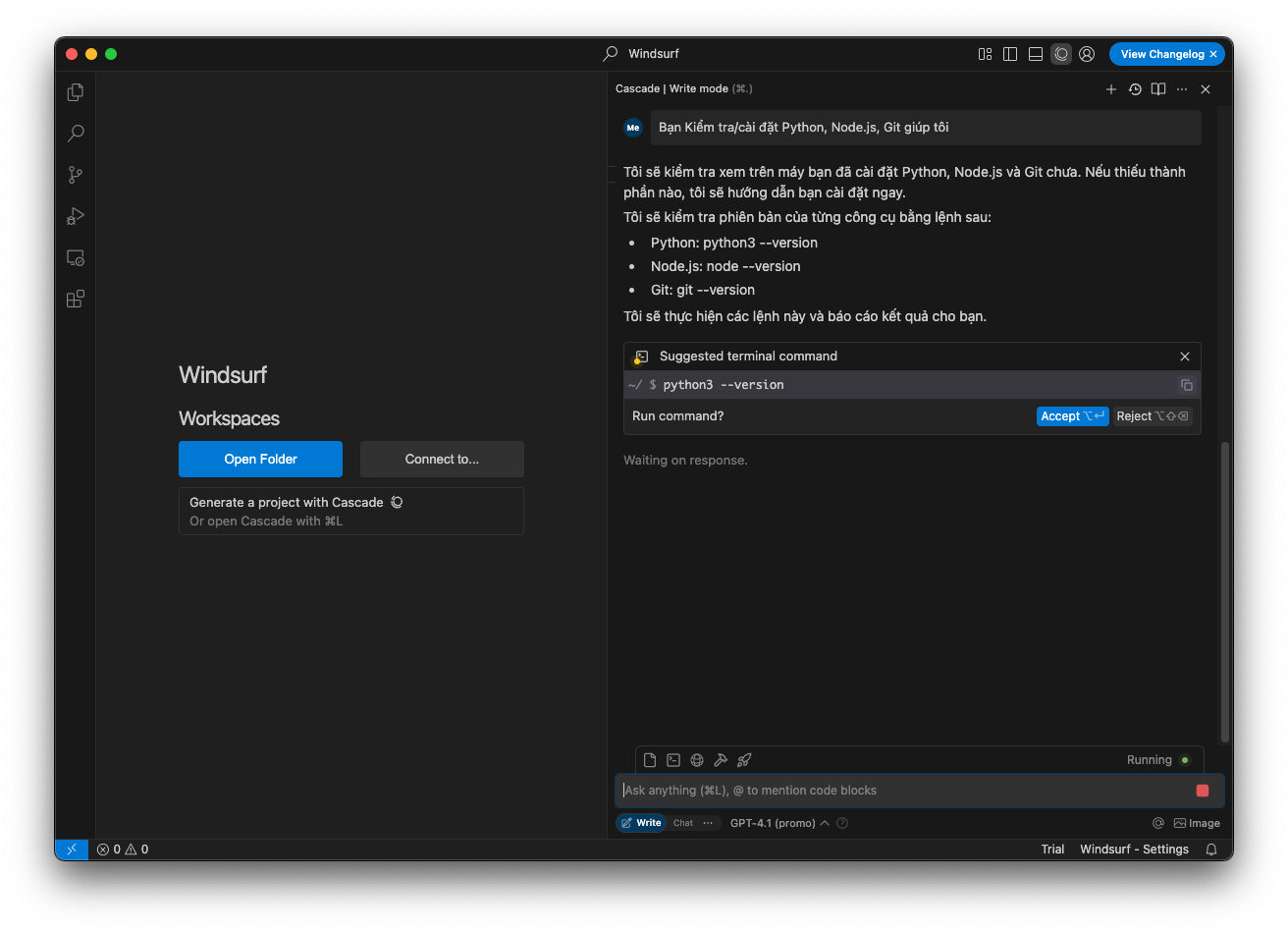Open the account profile icon
1288x933 pixels.
(1087, 54)
